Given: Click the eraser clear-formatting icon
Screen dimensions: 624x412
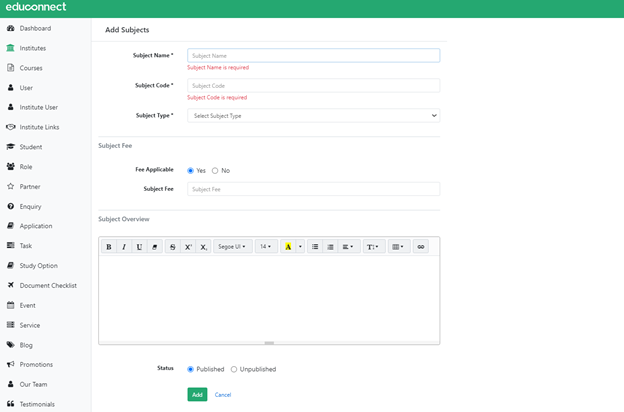Looking at the screenshot, I should (155, 247).
